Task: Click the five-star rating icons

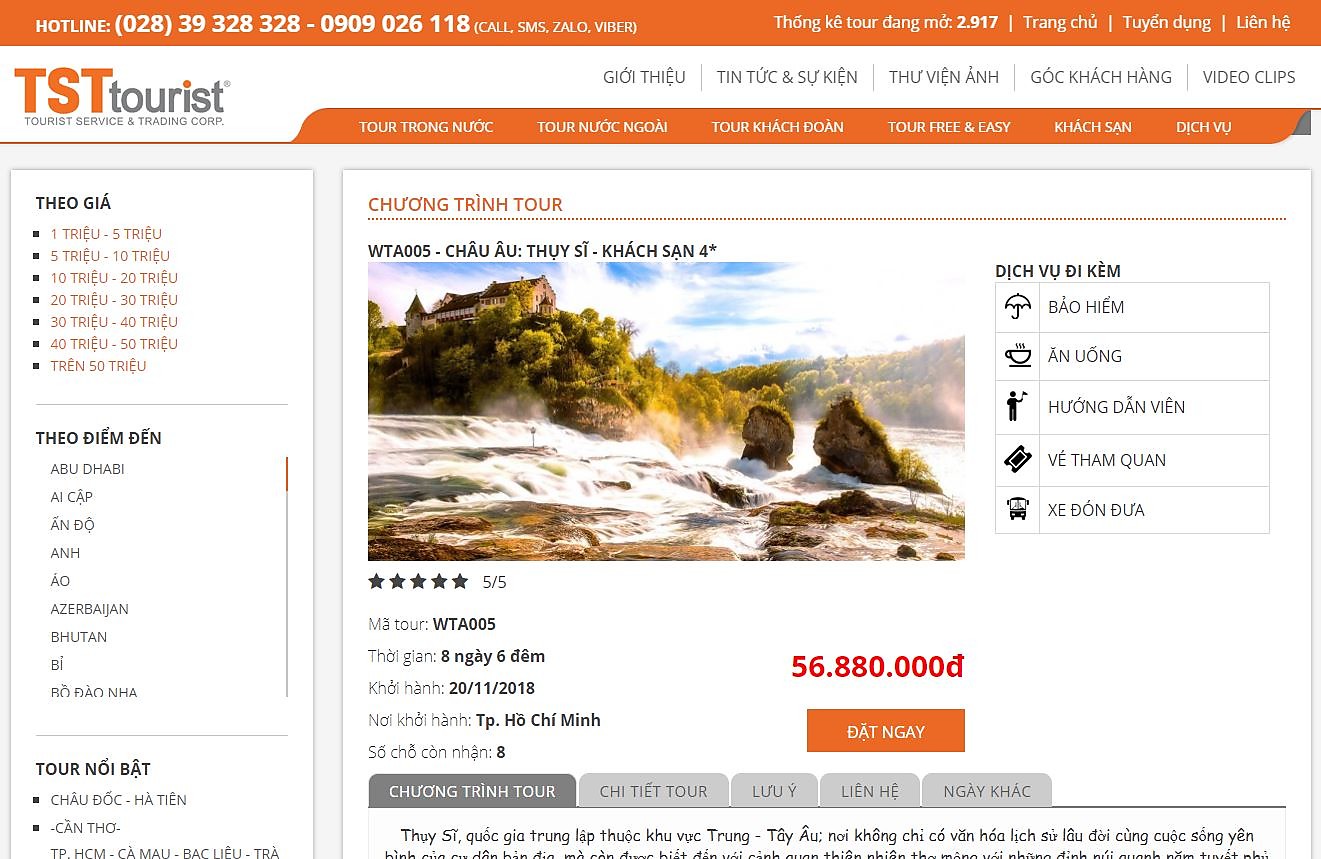Action: 418,581
